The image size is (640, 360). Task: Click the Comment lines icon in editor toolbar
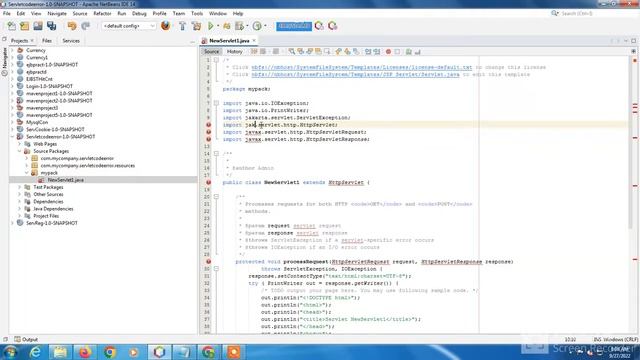click(409, 51)
